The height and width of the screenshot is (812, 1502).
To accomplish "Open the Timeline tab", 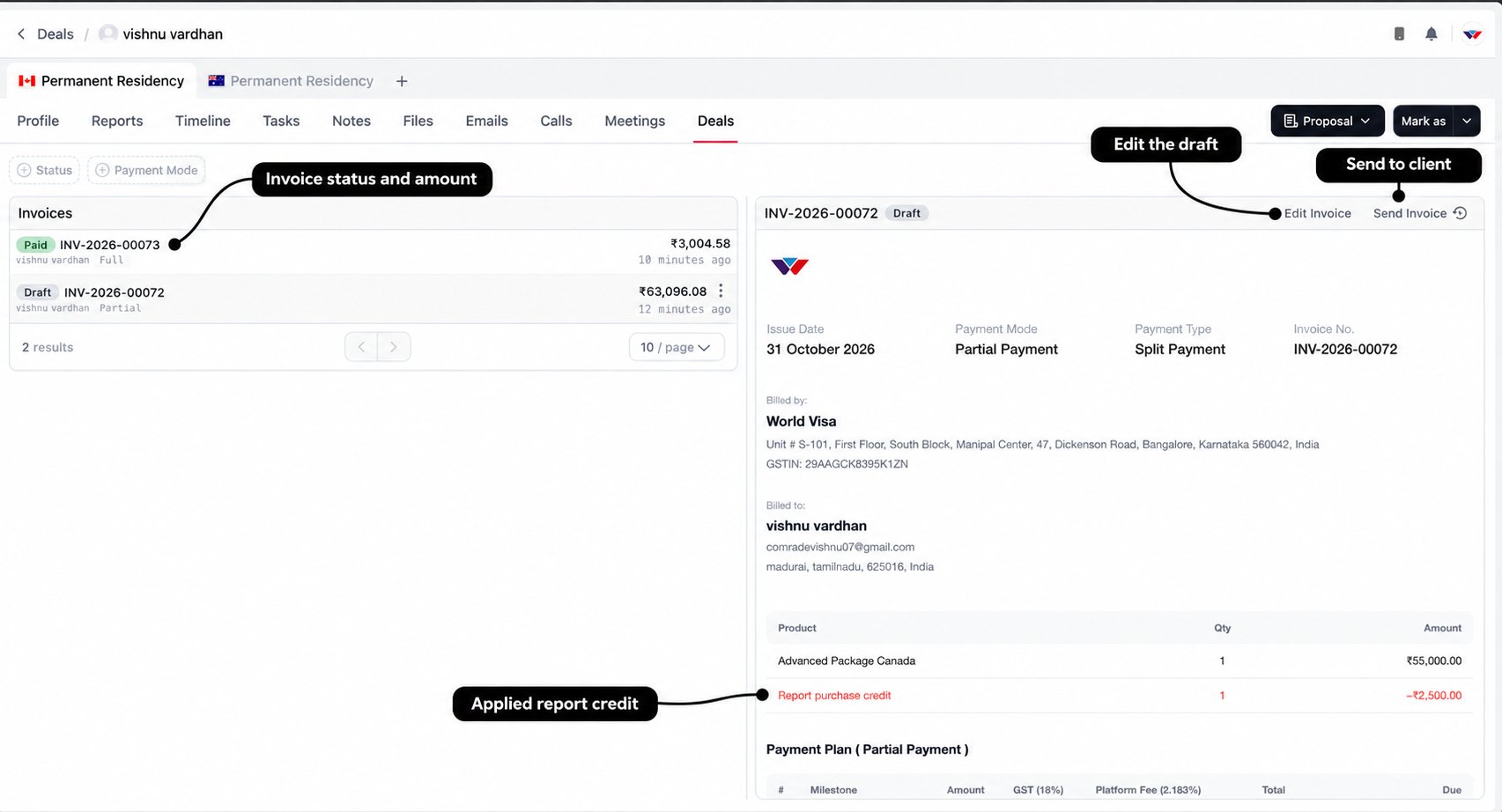I will (x=203, y=121).
